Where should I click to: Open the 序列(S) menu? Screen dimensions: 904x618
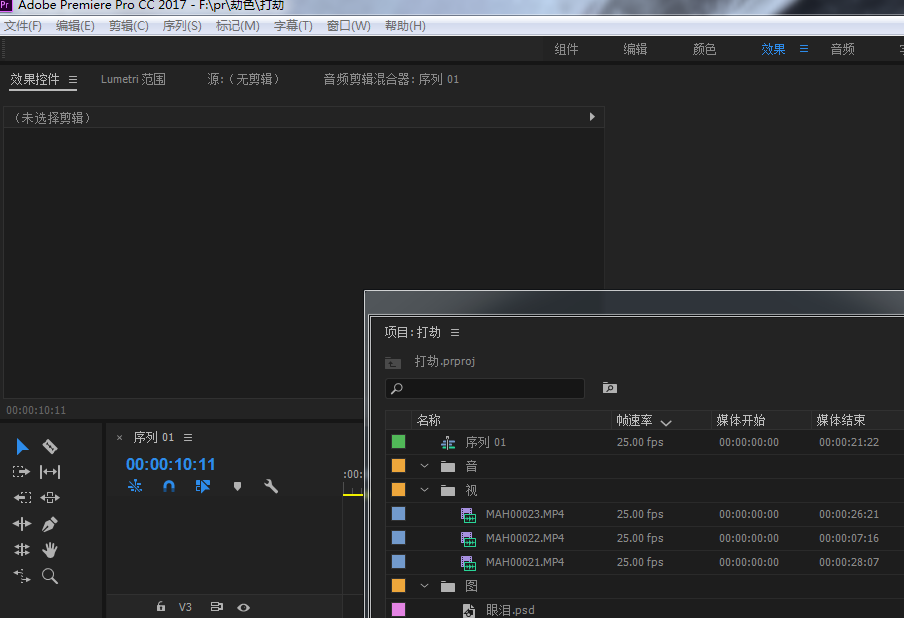[x=182, y=26]
